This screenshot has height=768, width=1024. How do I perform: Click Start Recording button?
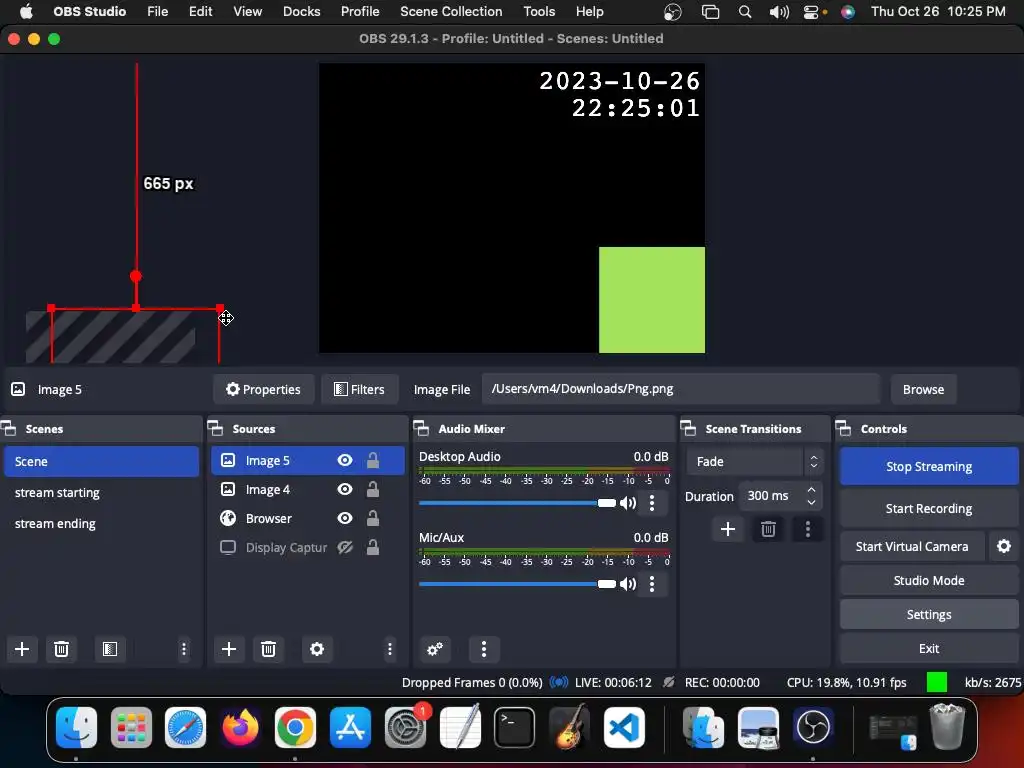pyautogui.click(x=929, y=508)
